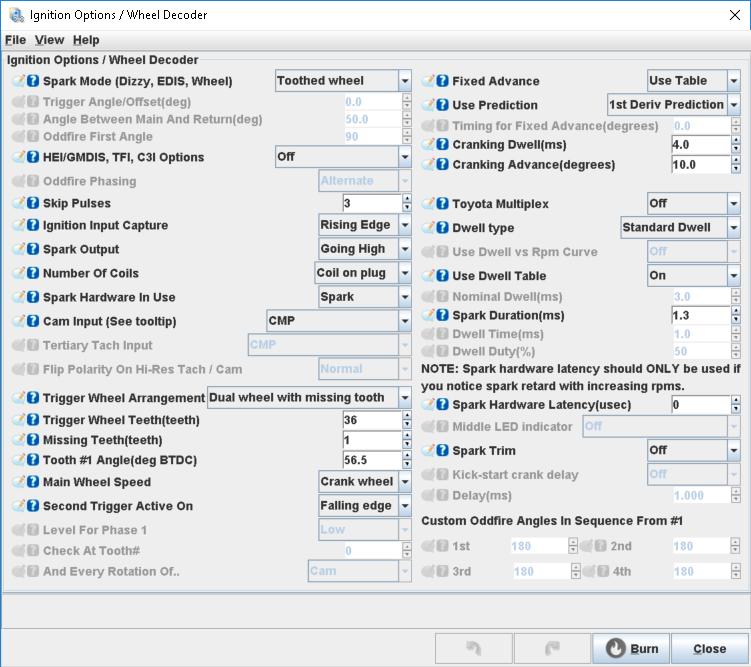Open the File menu
Viewport: 751px width, 667px height.
tap(15, 40)
